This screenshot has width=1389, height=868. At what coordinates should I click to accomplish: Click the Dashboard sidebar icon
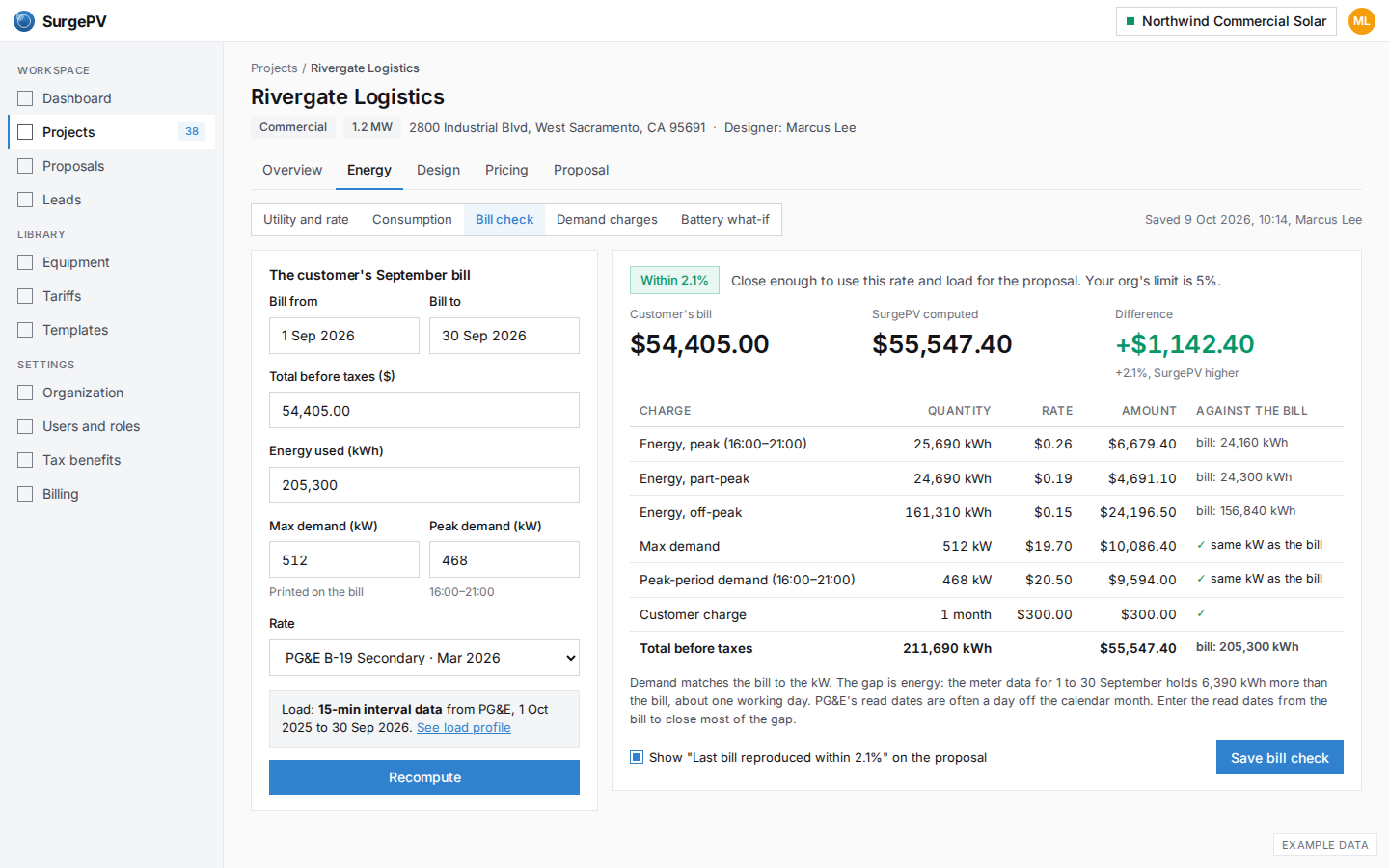[25, 98]
